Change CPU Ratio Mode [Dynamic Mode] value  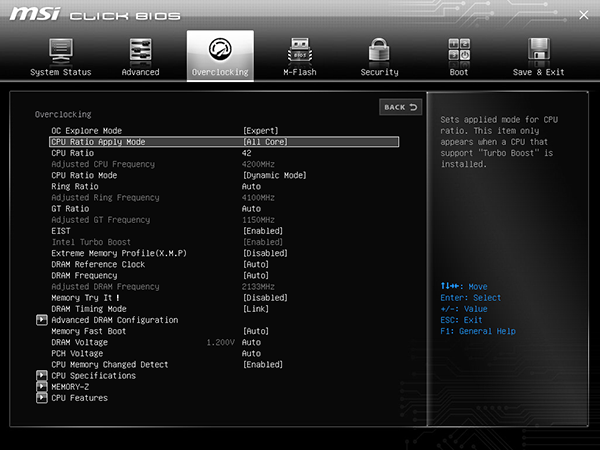[274, 175]
